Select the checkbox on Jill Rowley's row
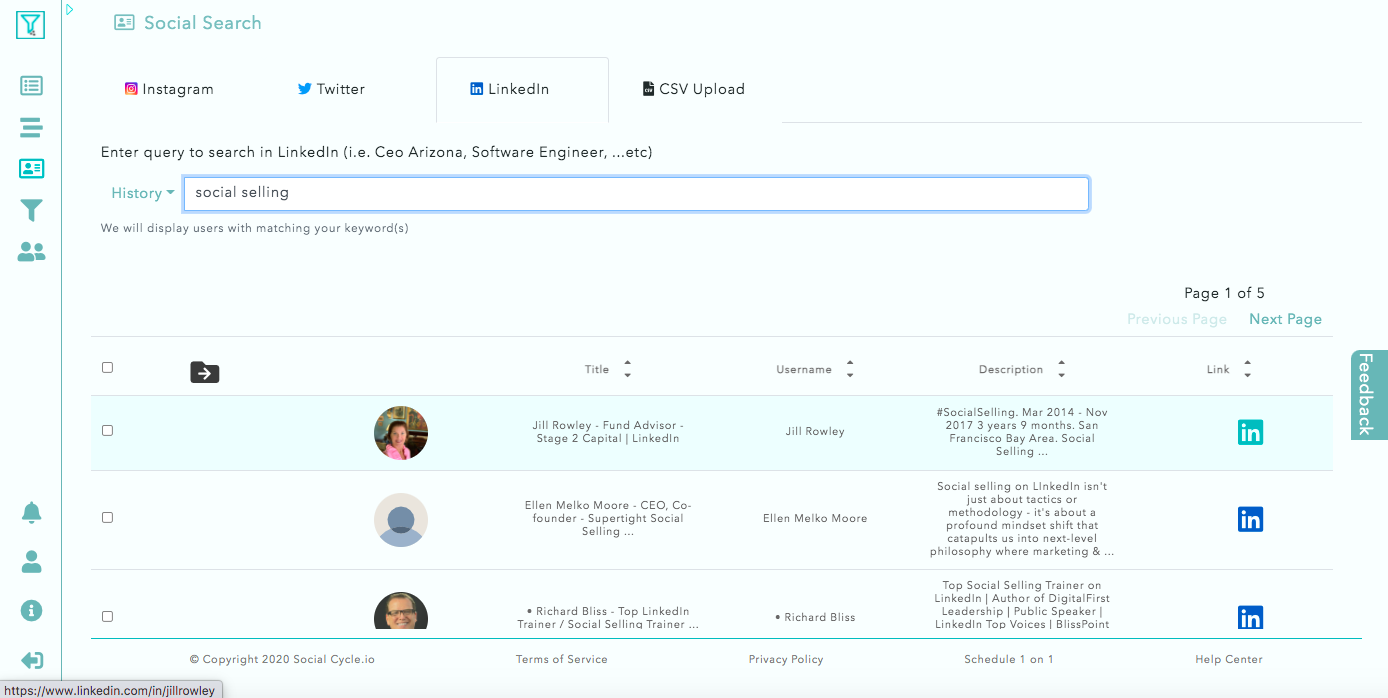 [x=107, y=432]
